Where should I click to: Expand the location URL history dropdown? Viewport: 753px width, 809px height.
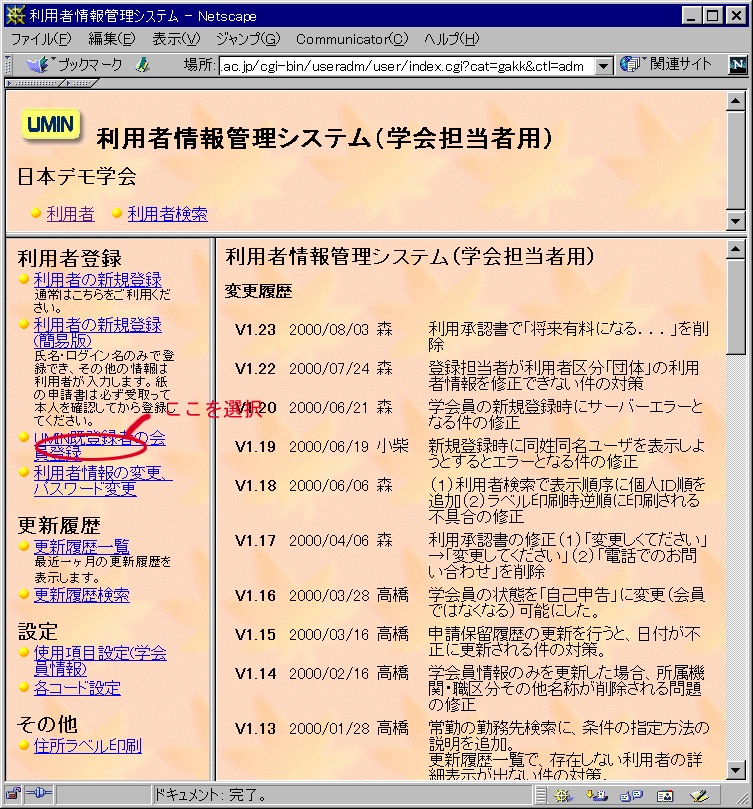coord(603,66)
